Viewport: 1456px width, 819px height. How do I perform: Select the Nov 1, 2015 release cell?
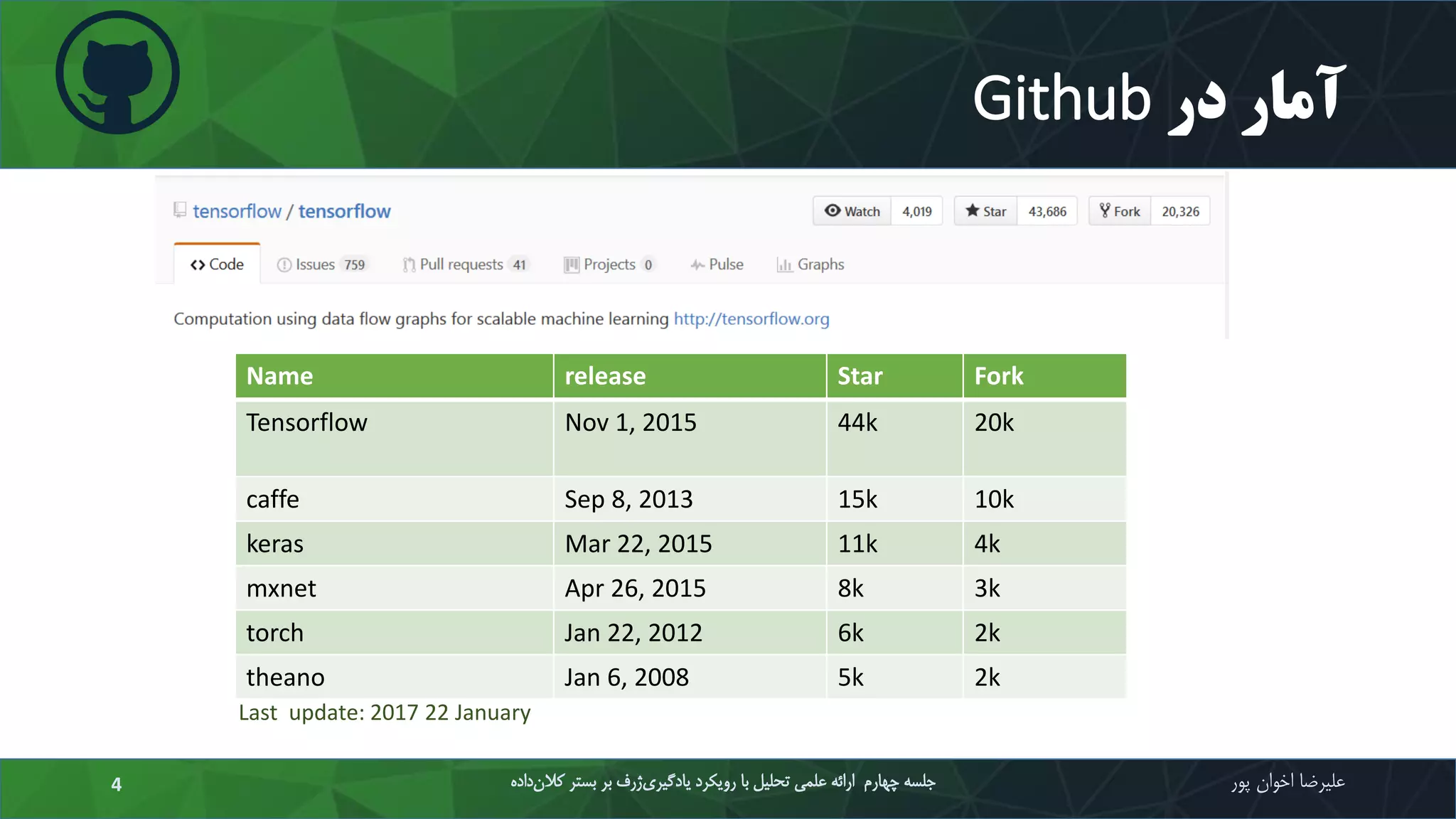click(x=690, y=438)
